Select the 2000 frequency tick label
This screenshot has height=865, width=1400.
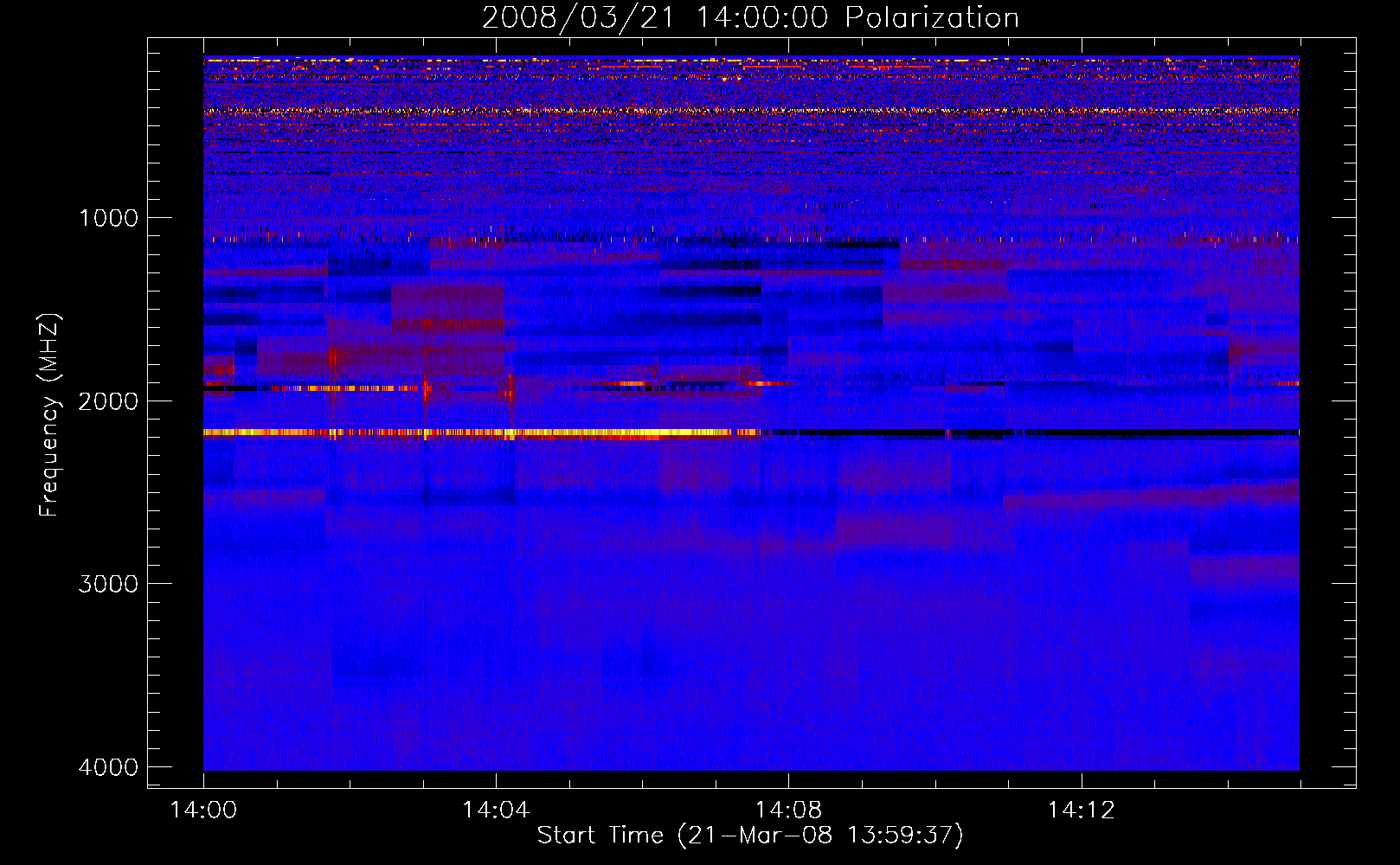coord(108,400)
